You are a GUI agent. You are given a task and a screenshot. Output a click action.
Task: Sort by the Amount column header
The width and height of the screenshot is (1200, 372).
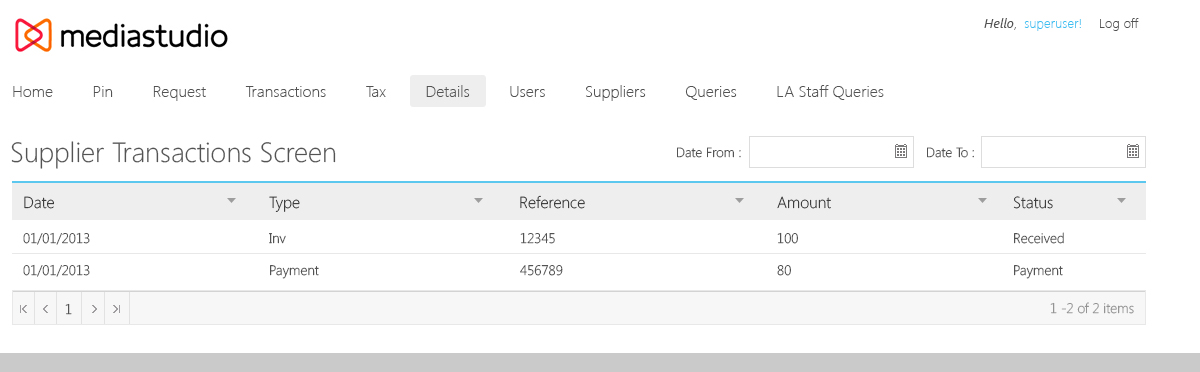(x=804, y=202)
